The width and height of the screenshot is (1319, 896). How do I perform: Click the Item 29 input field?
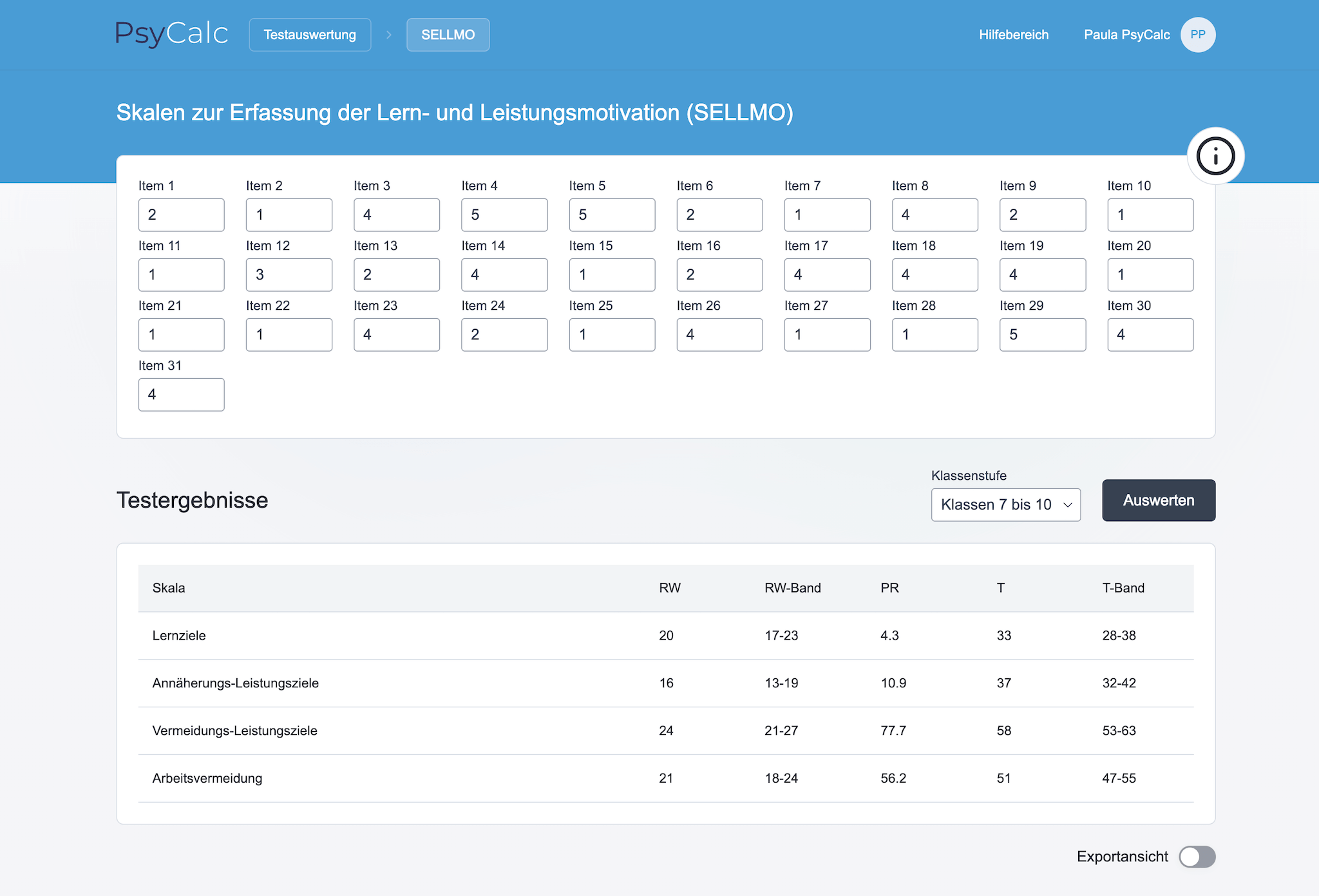coord(1042,334)
